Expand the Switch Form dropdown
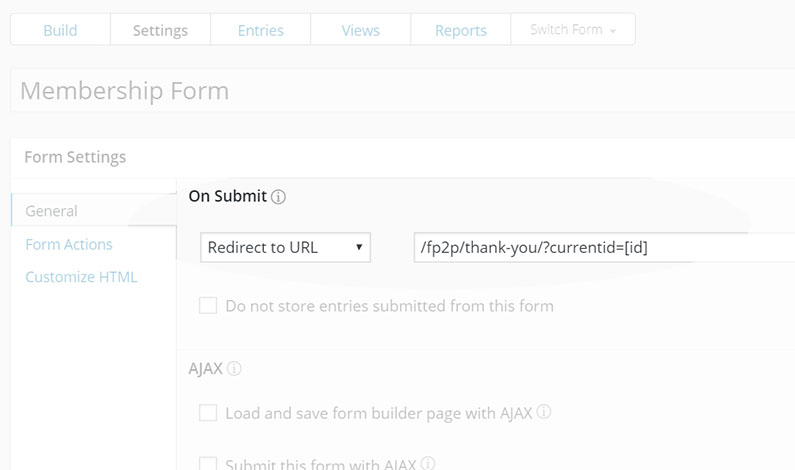The height and width of the screenshot is (470, 795). pyautogui.click(x=573, y=30)
